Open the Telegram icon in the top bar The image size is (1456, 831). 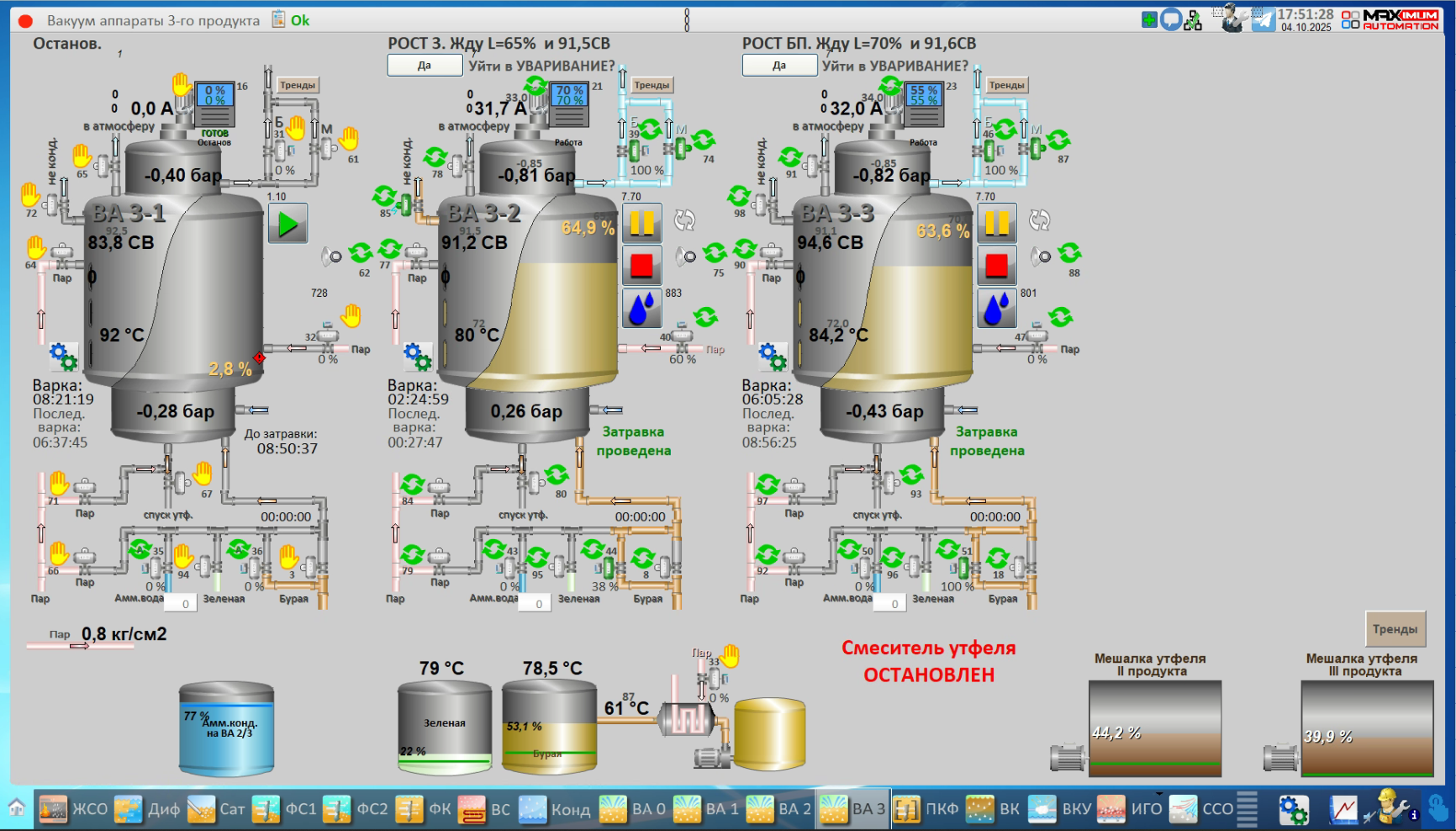(1263, 19)
